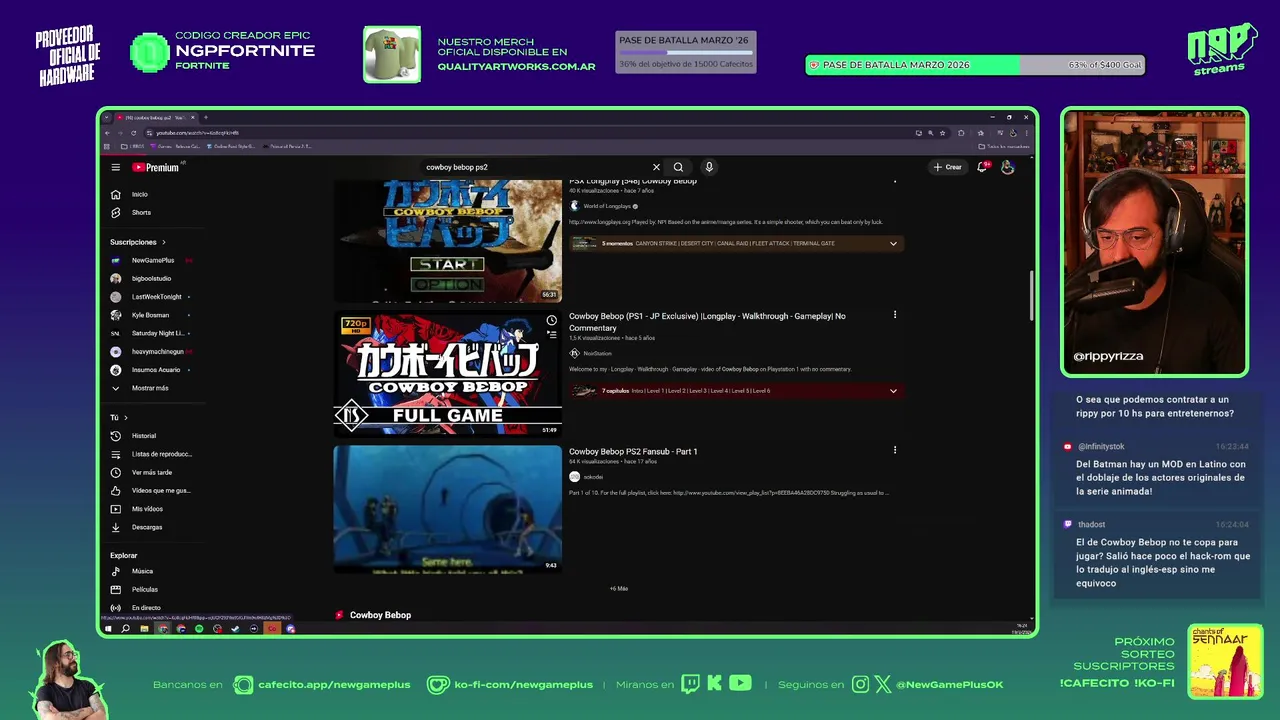The height and width of the screenshot is (720, 1280).
Task: Start voice search with the microphone
Action: point(709,167)
